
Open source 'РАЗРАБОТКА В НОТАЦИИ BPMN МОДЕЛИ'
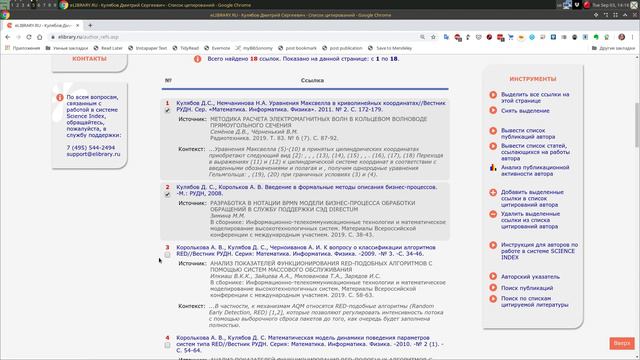tap(312, 206)
